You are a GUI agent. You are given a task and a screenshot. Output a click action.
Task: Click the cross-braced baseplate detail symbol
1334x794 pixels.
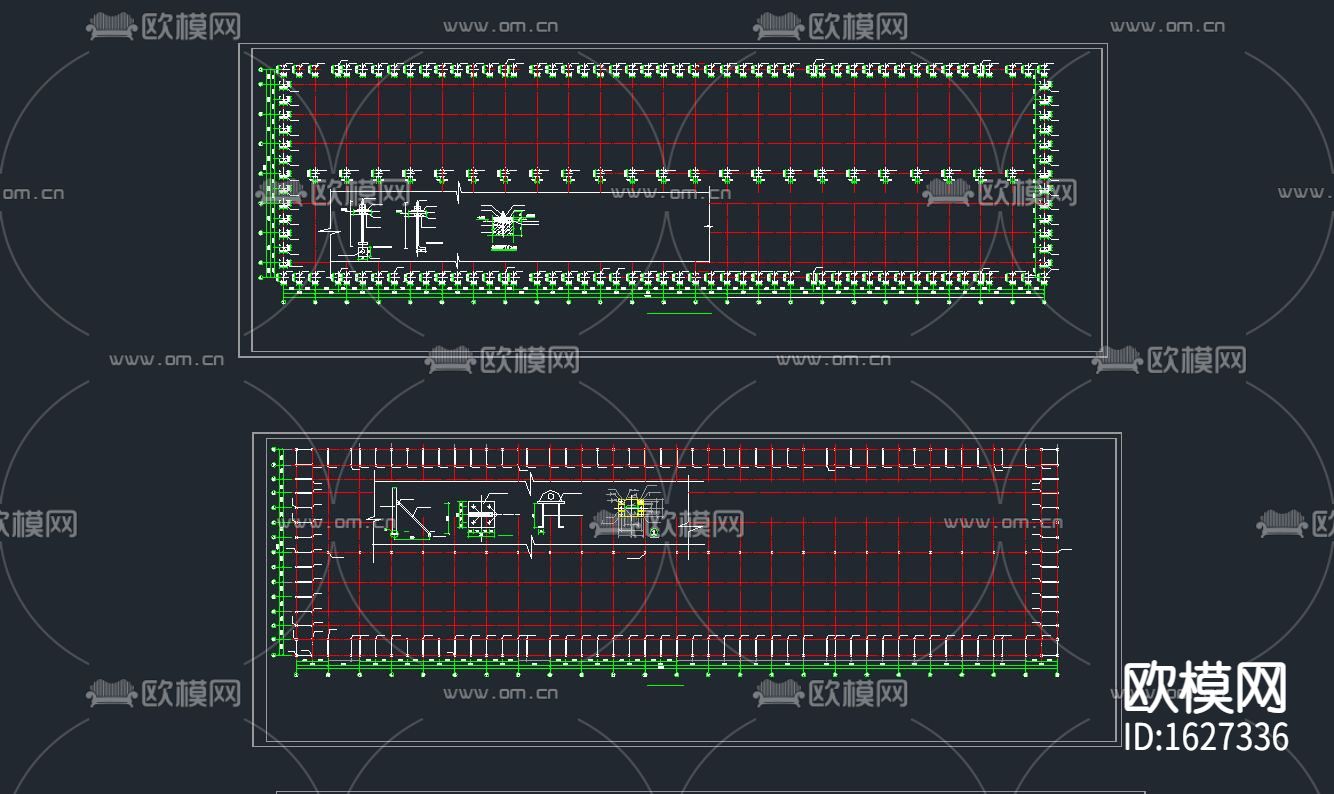click(x=482, y=514)
